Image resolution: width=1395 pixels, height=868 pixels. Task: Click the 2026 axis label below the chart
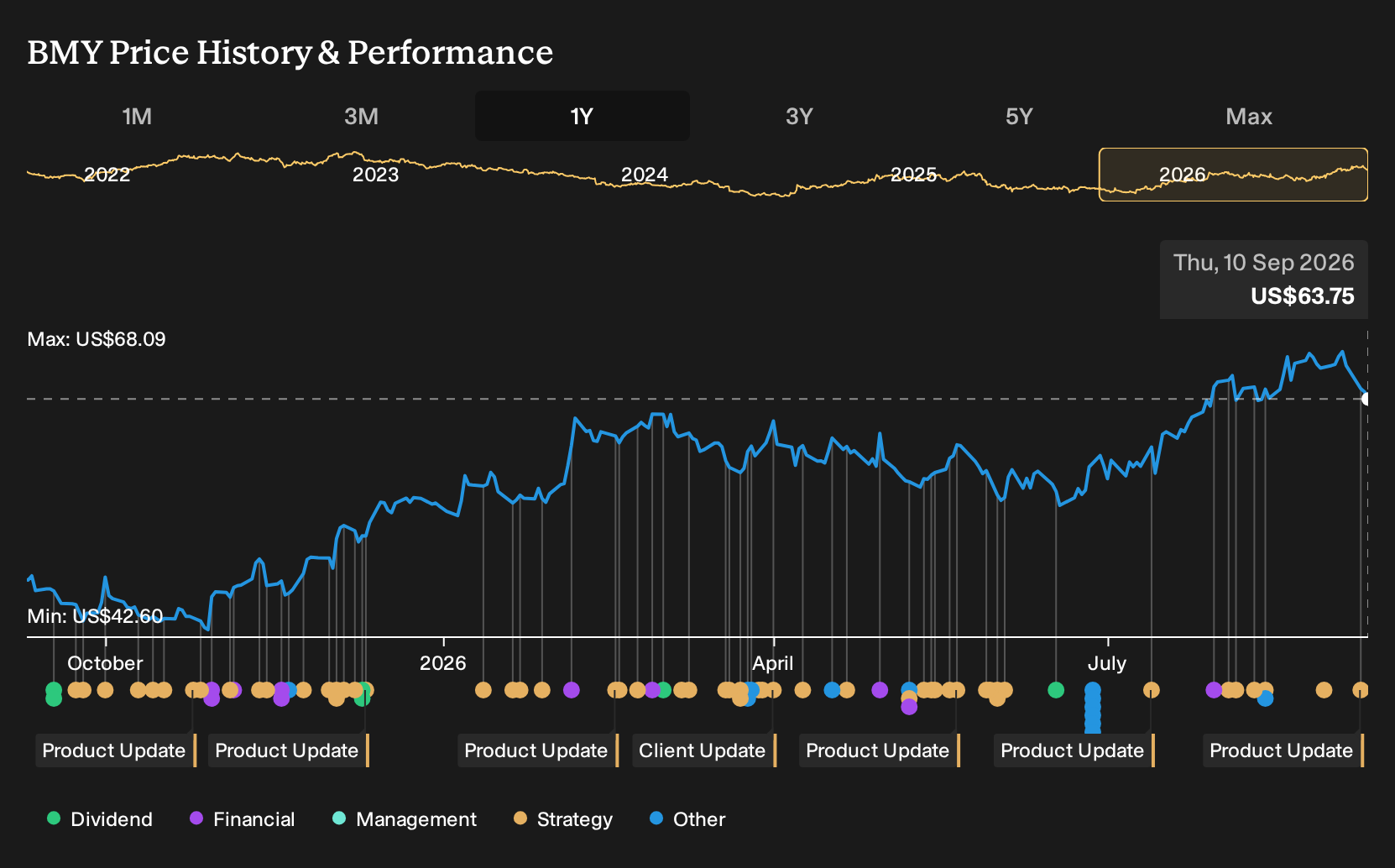(442, 663)
